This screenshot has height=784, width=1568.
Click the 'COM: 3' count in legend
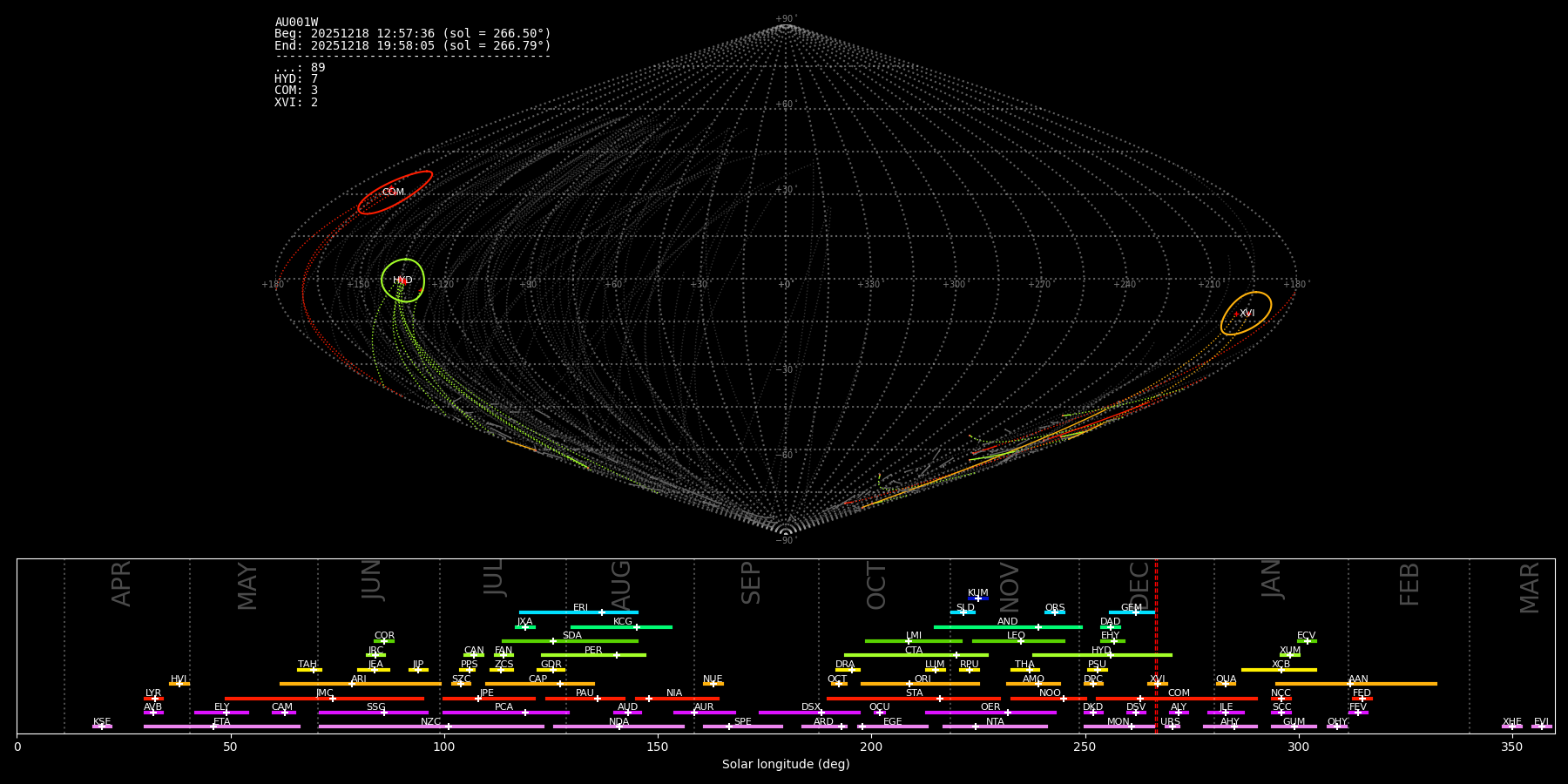tap(296, 91)
